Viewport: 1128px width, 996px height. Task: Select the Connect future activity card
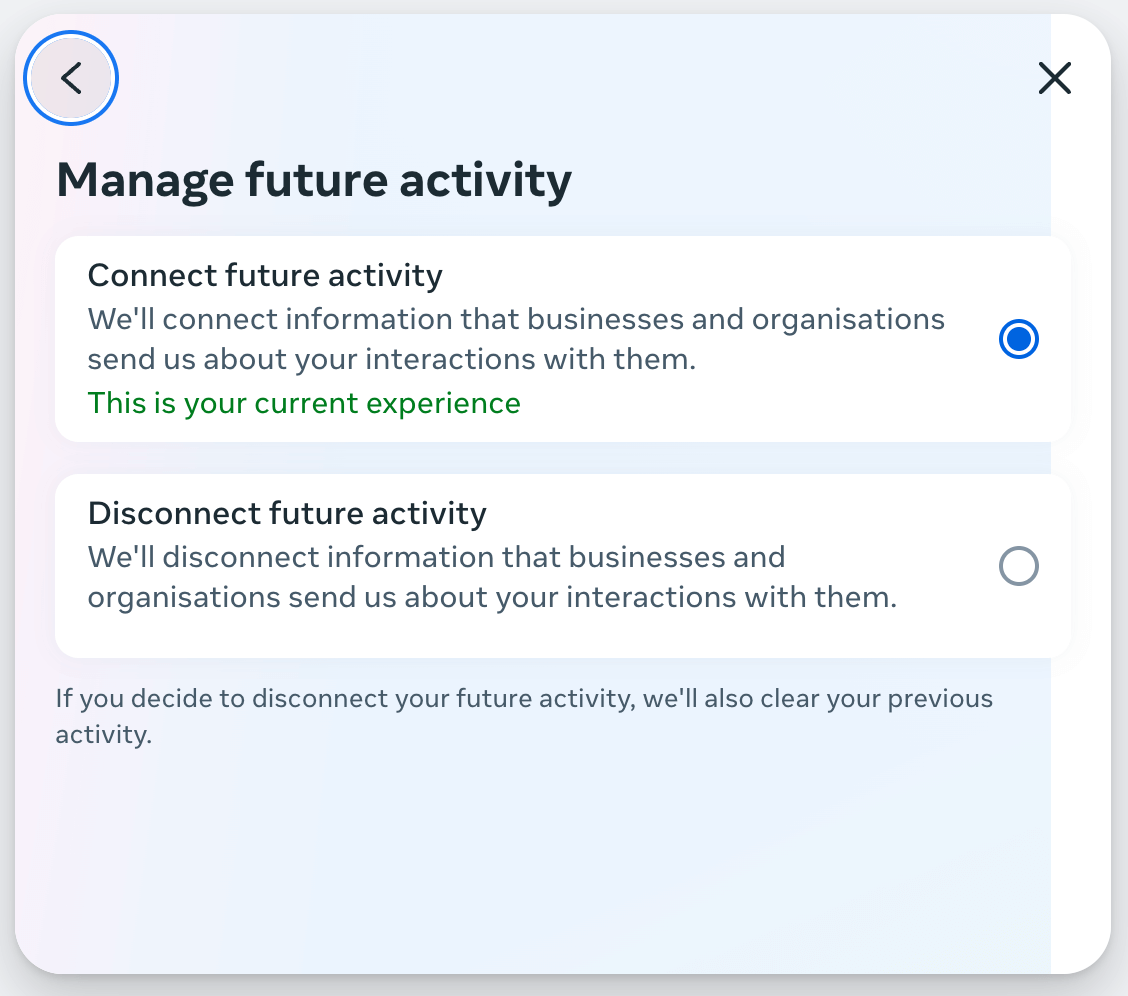[563, 337]
